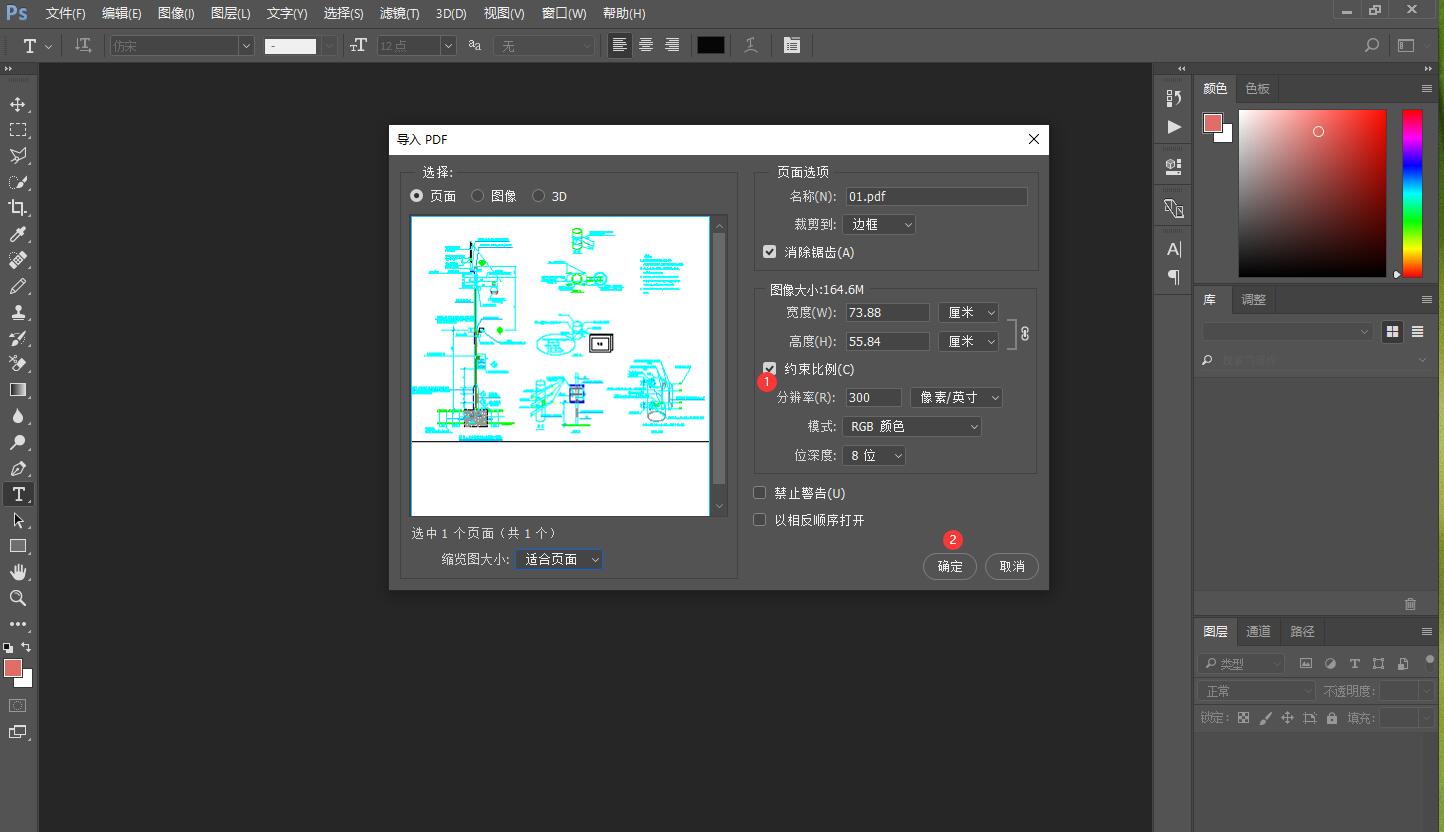Select the 图像 radio button
The image size is (1444, 832).
coord(478,196)
